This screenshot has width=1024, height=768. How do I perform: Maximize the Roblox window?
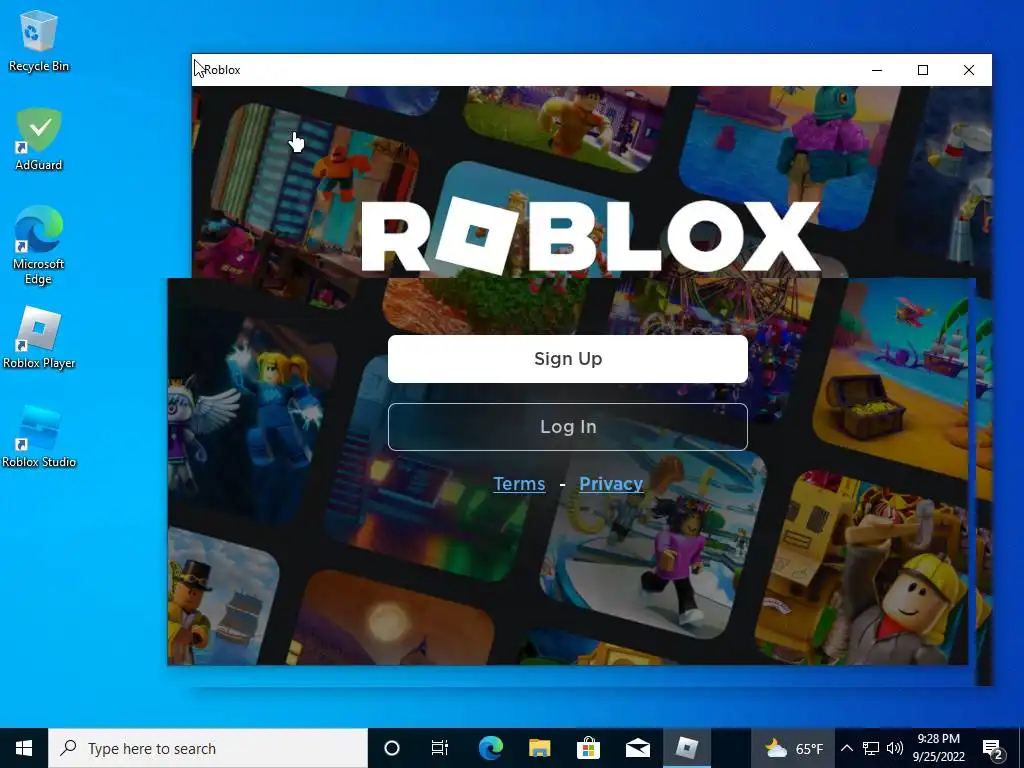[923, 70]
